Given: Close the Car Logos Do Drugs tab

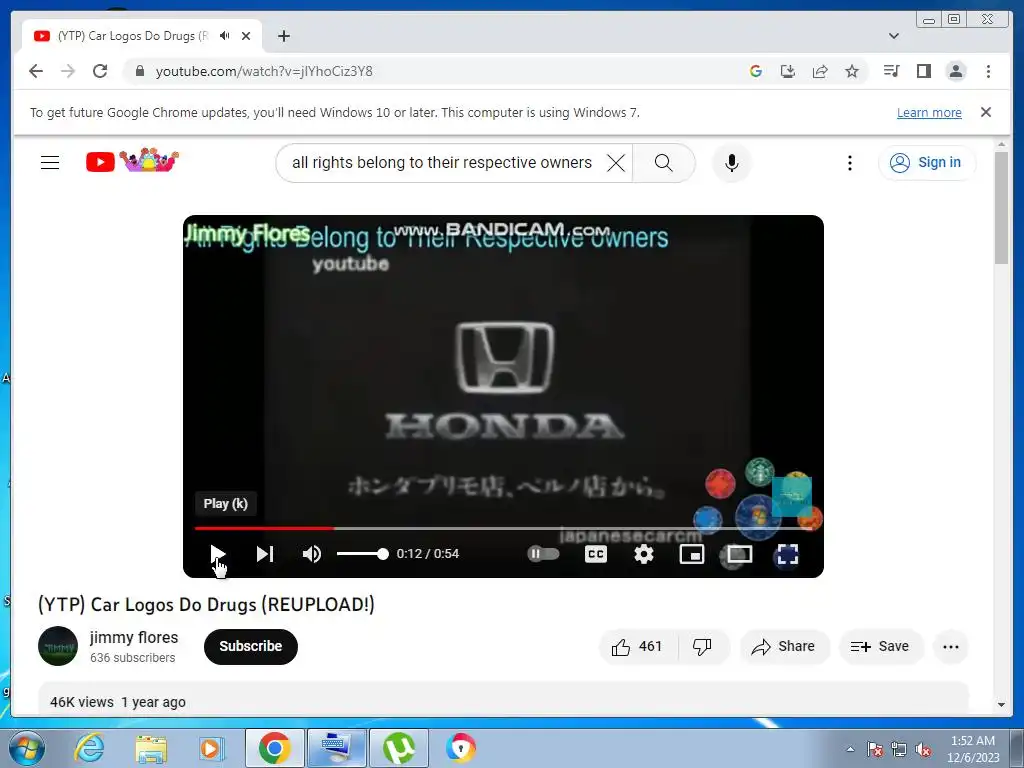Looking at the screenshot, I should [246, 36].
